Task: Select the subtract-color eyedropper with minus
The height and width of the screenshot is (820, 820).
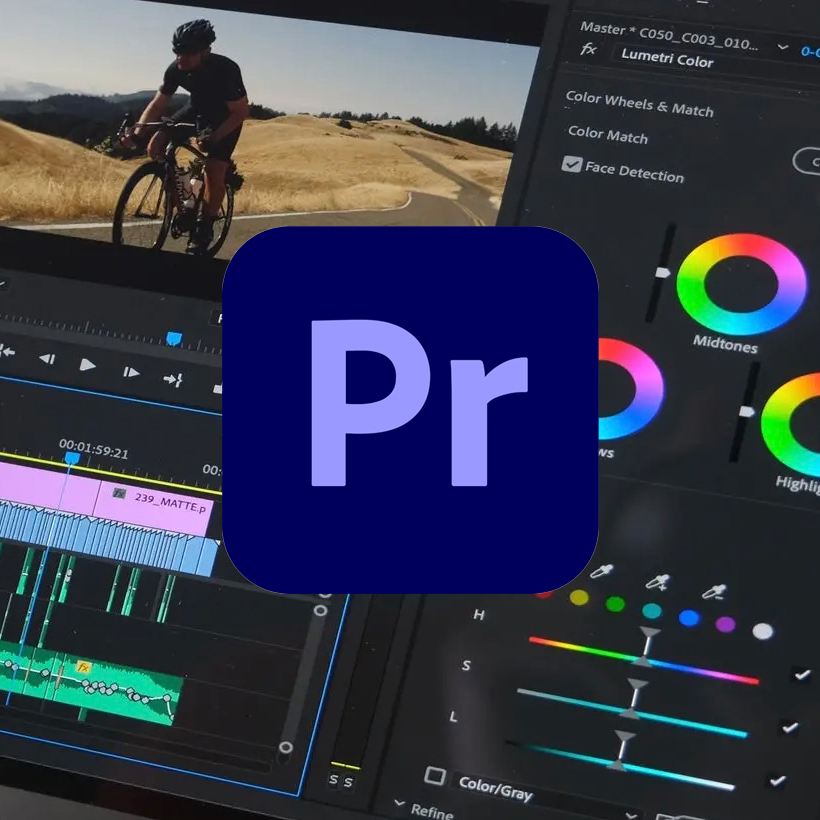Action: click(714, 595)
